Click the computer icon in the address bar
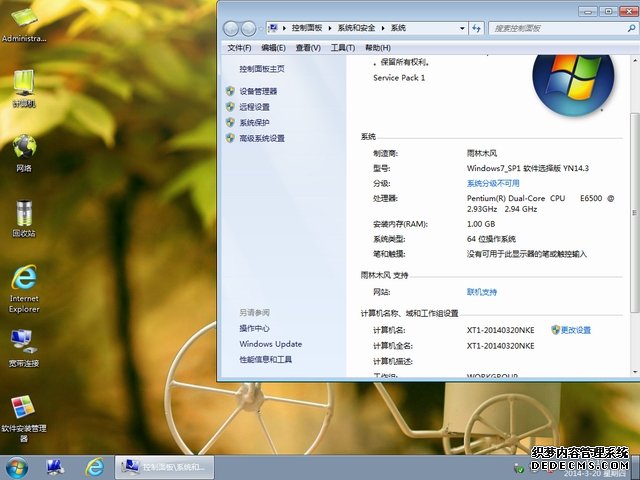This screenshot has width=640, height=480. pos(273,28)
